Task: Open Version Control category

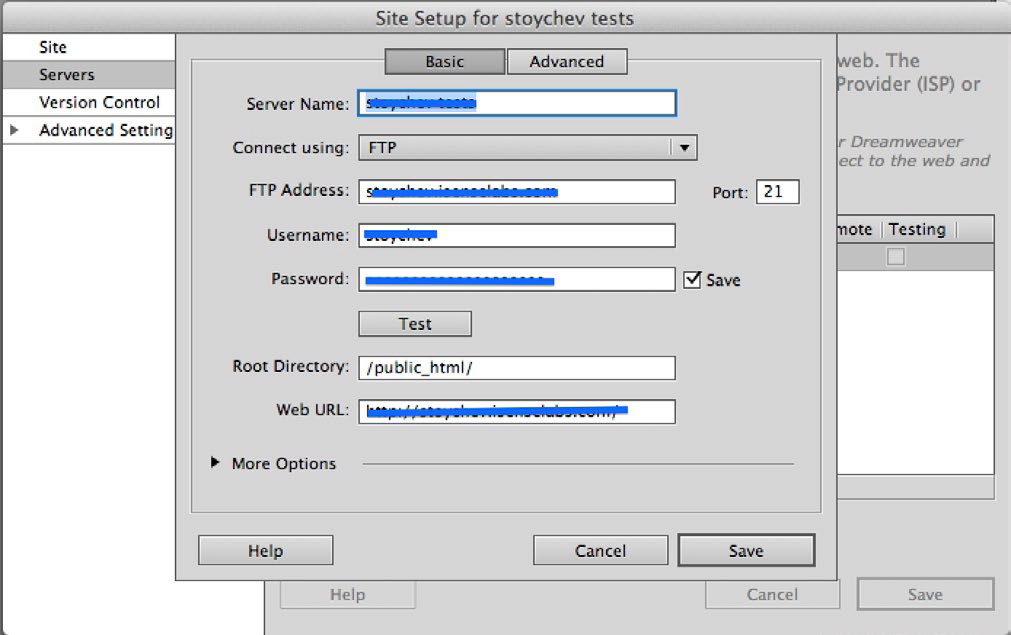Action: (89, 103)
